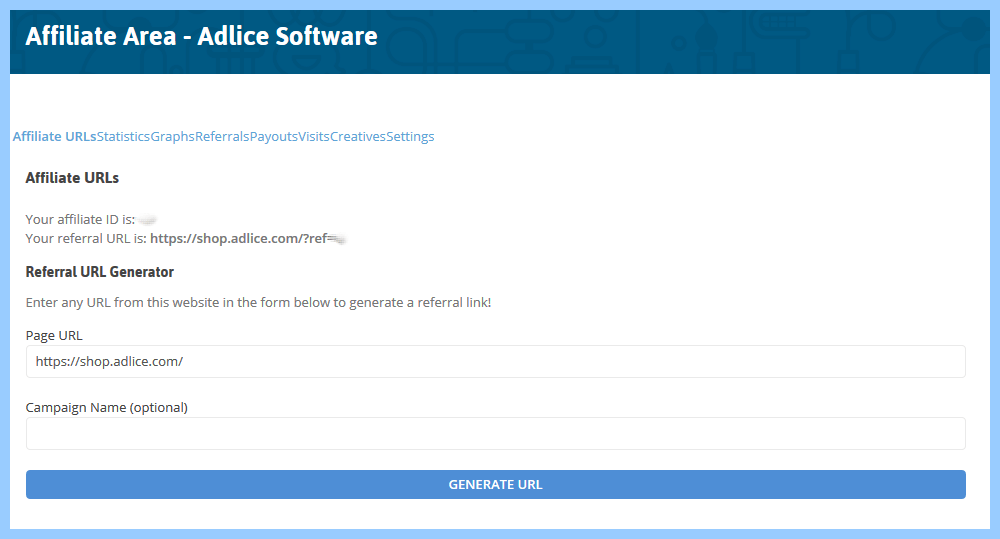Viewport: 1000px width, 539px height.
Task: Click the Page URL field label
Action: point(54,336)
